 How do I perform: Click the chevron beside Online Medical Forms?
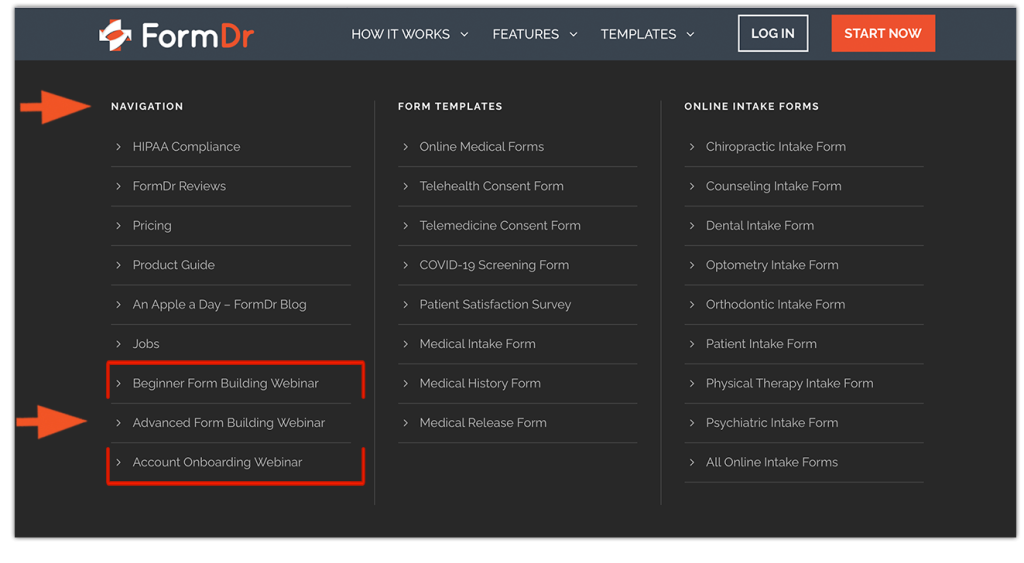click(405, 147)
